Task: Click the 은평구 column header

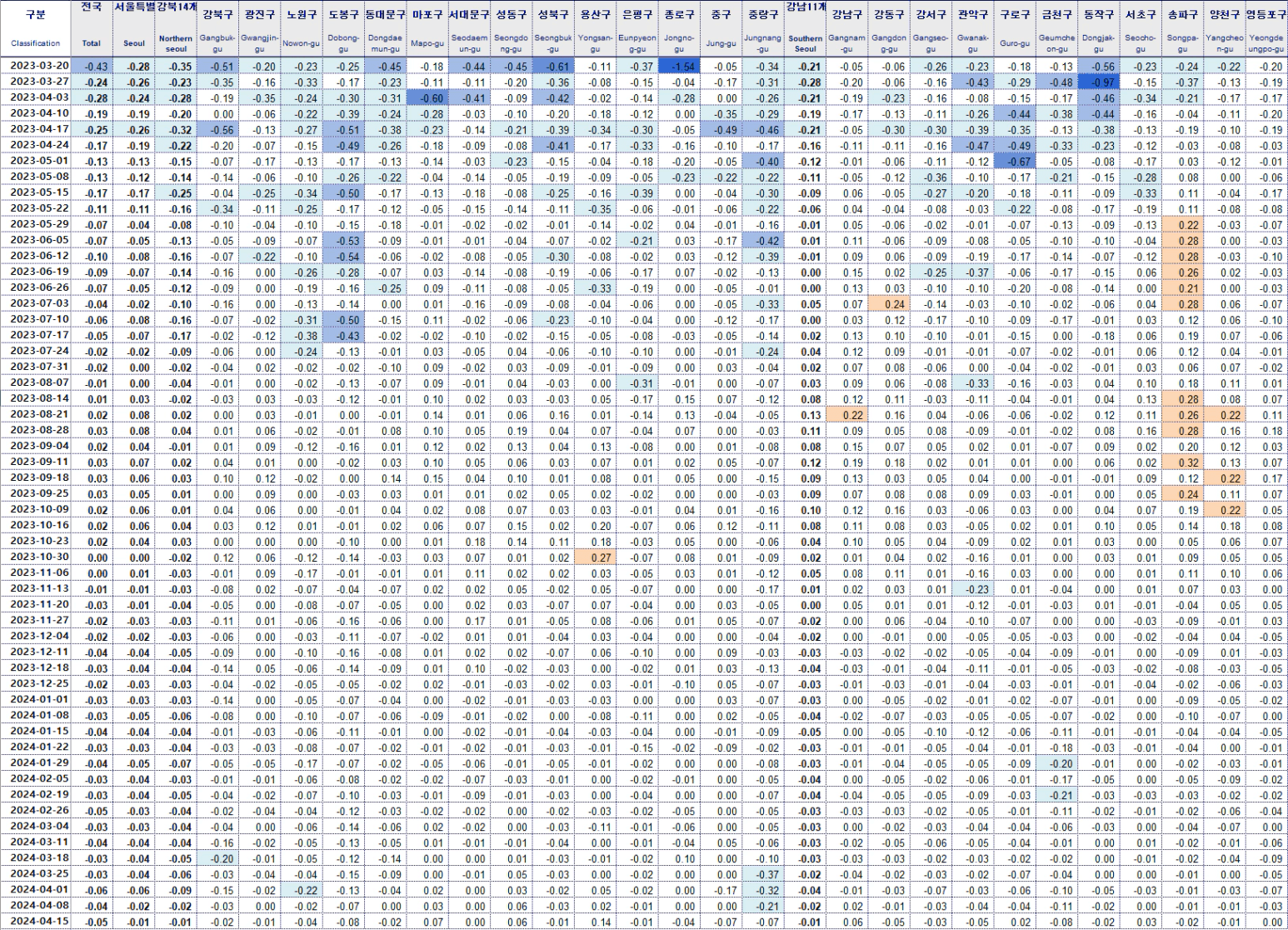Action: click(637, 14)
